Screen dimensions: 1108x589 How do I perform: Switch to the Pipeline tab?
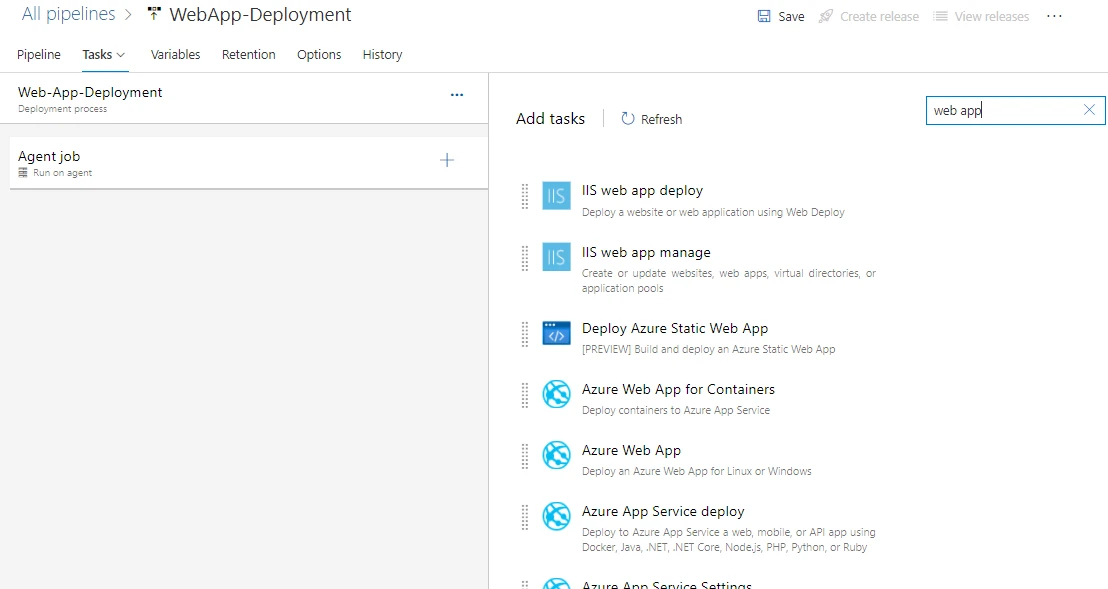click(39, 55)
